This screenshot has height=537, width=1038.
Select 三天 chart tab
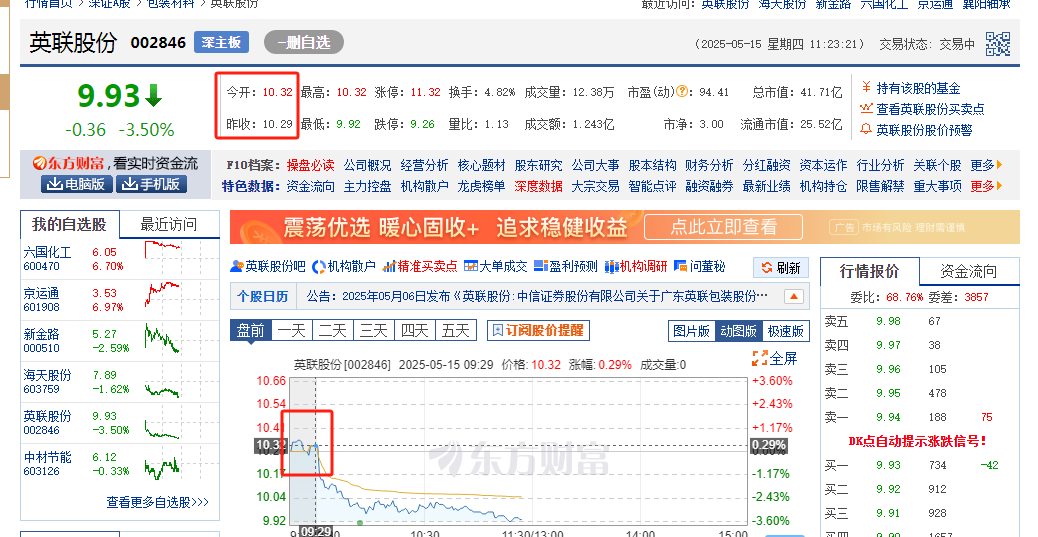point(373,330)
